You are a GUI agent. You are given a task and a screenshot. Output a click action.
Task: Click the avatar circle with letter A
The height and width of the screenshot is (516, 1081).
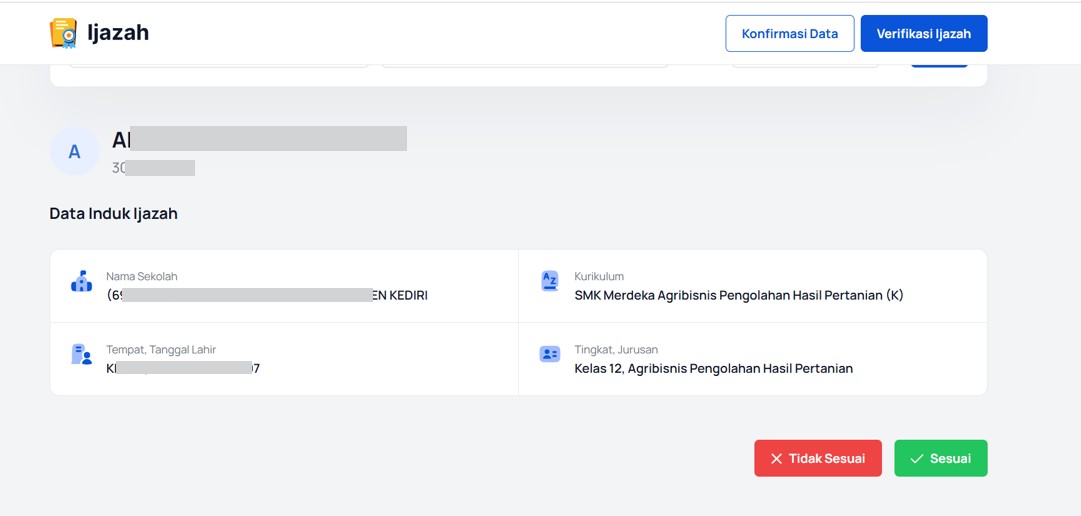coord(74,151)
